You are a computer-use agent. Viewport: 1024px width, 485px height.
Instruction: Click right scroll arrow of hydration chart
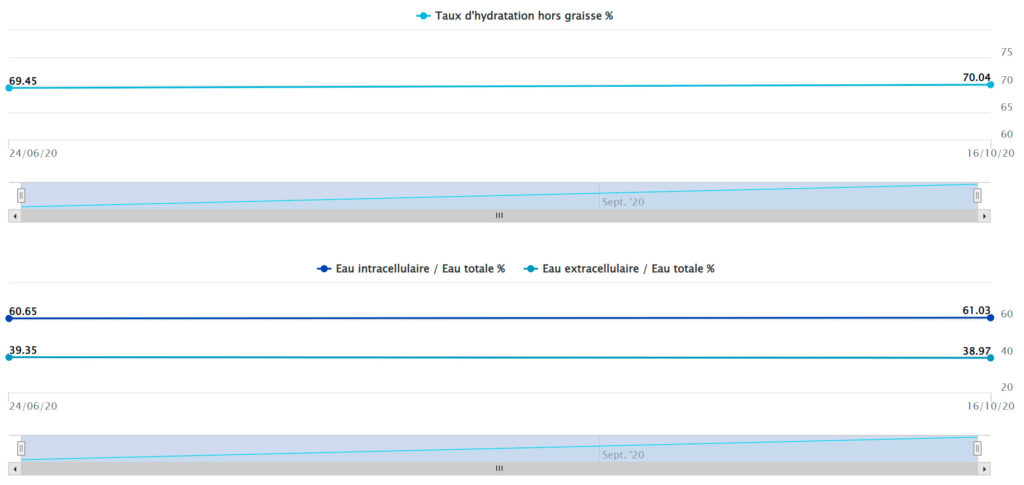[984, 215]
